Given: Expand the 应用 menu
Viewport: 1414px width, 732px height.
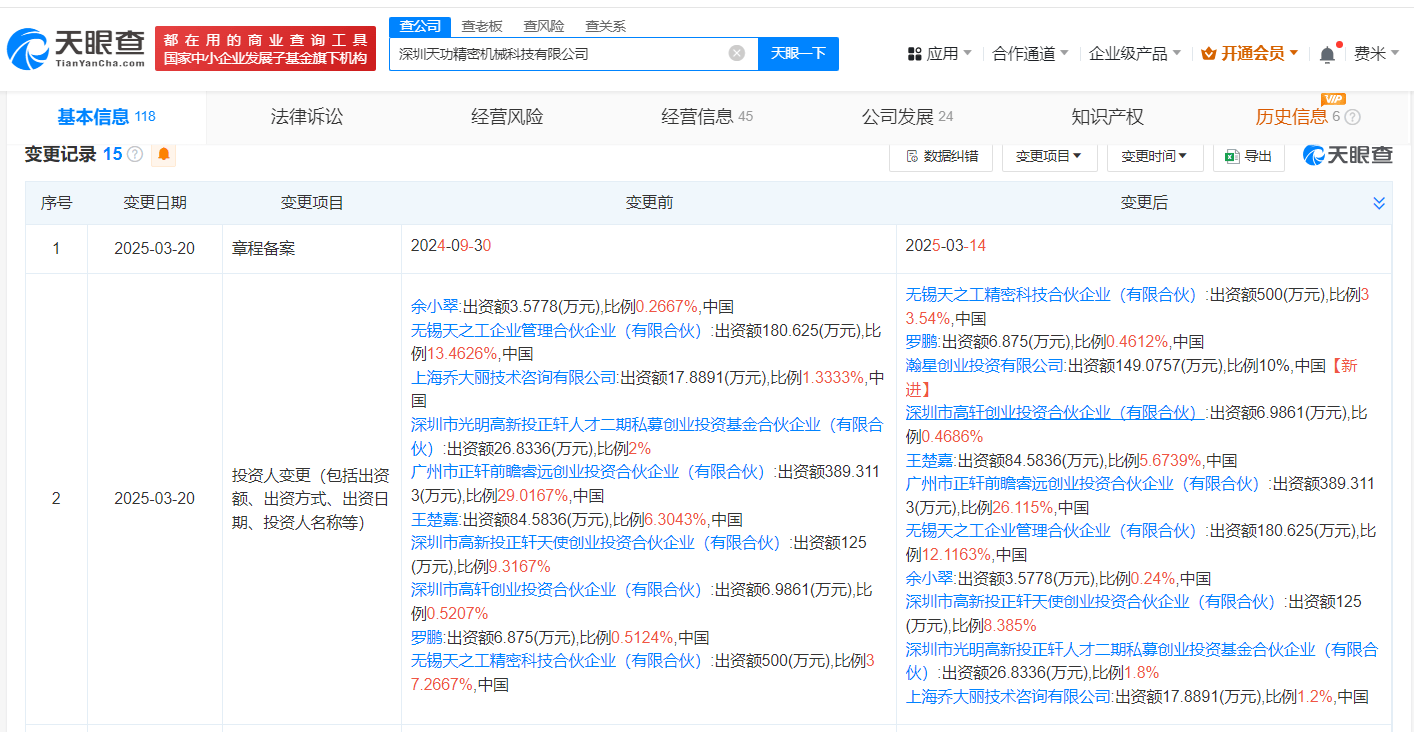Looking at the screenshot, I should click(x=939, y=54).
